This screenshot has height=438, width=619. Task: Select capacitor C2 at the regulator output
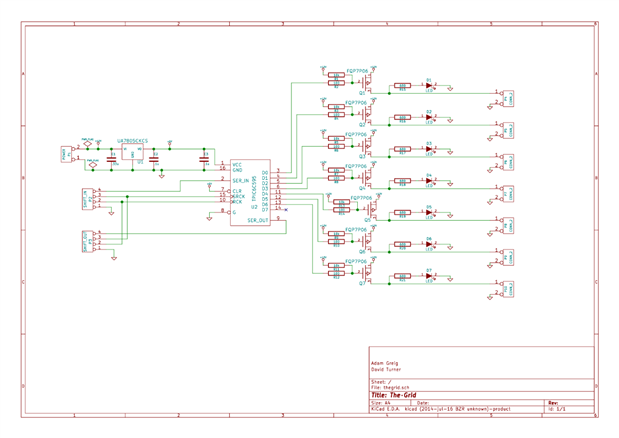click(x=154, y=159)
